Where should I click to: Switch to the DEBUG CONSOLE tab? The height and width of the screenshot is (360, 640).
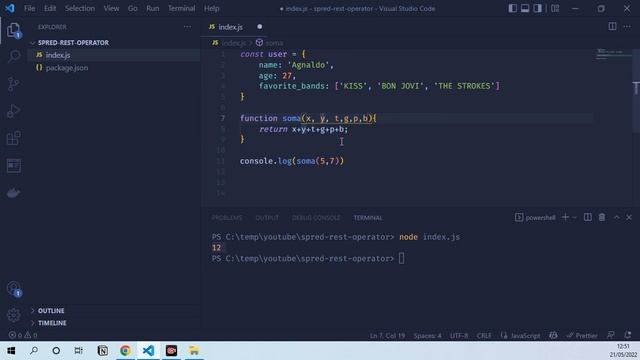coord(316,218)
